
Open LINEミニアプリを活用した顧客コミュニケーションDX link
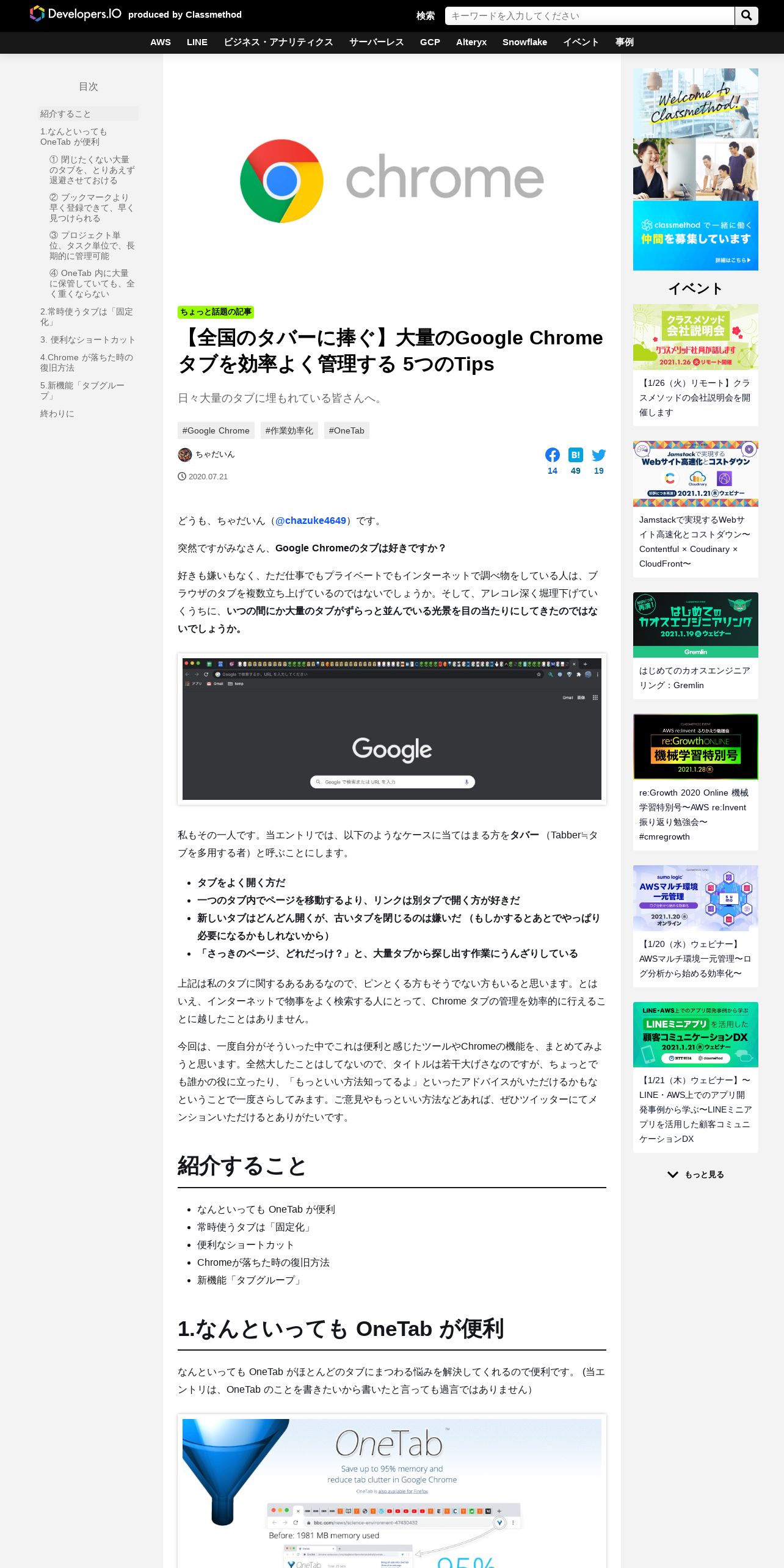tap(695, 1109)
